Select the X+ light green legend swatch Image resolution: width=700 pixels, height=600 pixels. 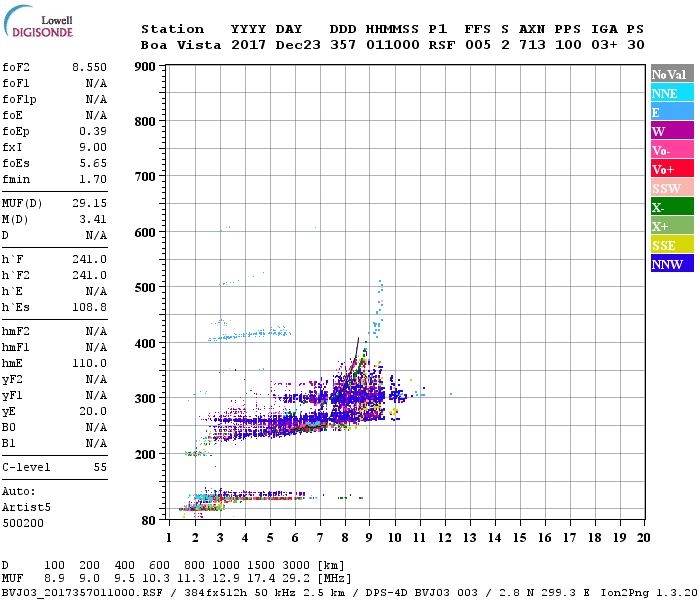[672, 225]
